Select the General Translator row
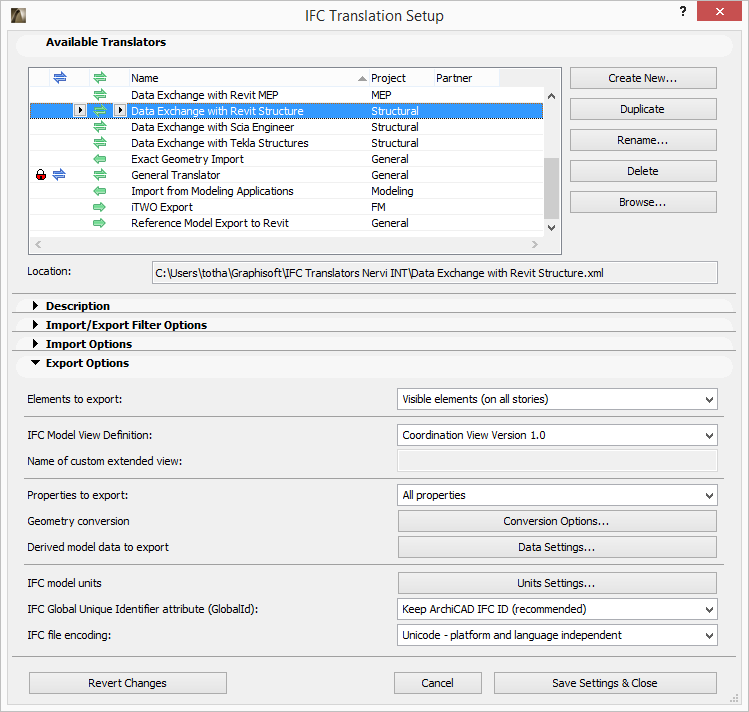Viewport: 749px width, 712px height. click(287, 175)
